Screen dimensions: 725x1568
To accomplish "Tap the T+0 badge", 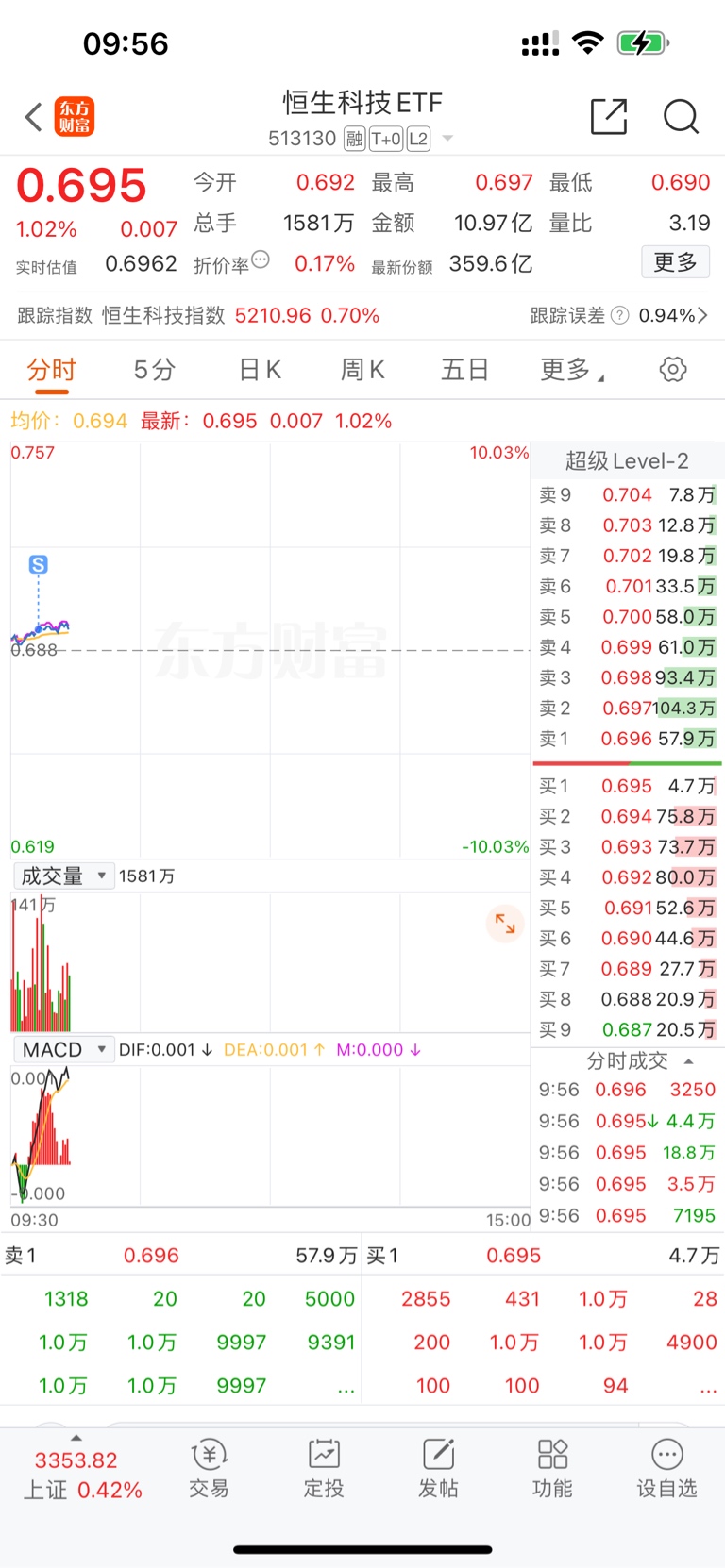I will tap(385, 140).
